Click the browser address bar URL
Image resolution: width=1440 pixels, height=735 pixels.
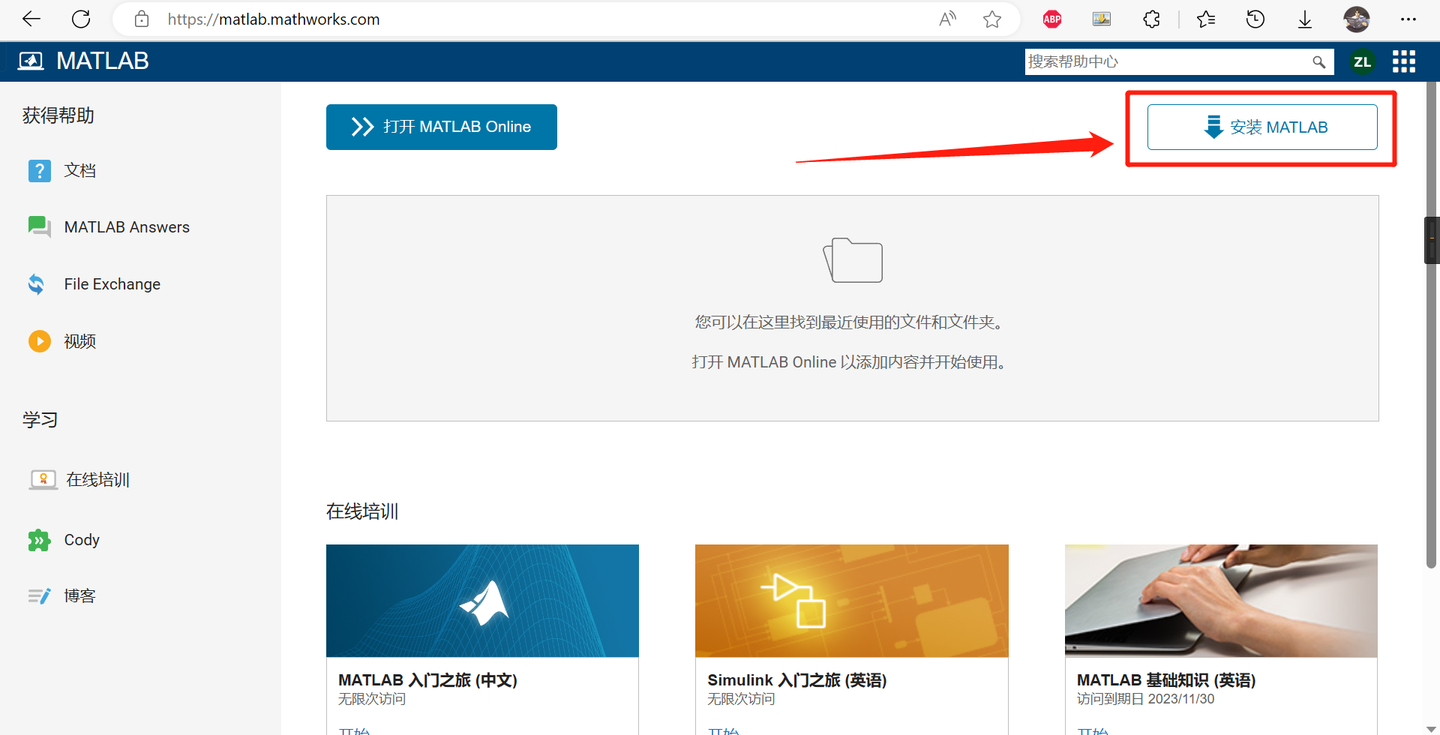click(x=274, y=19)
